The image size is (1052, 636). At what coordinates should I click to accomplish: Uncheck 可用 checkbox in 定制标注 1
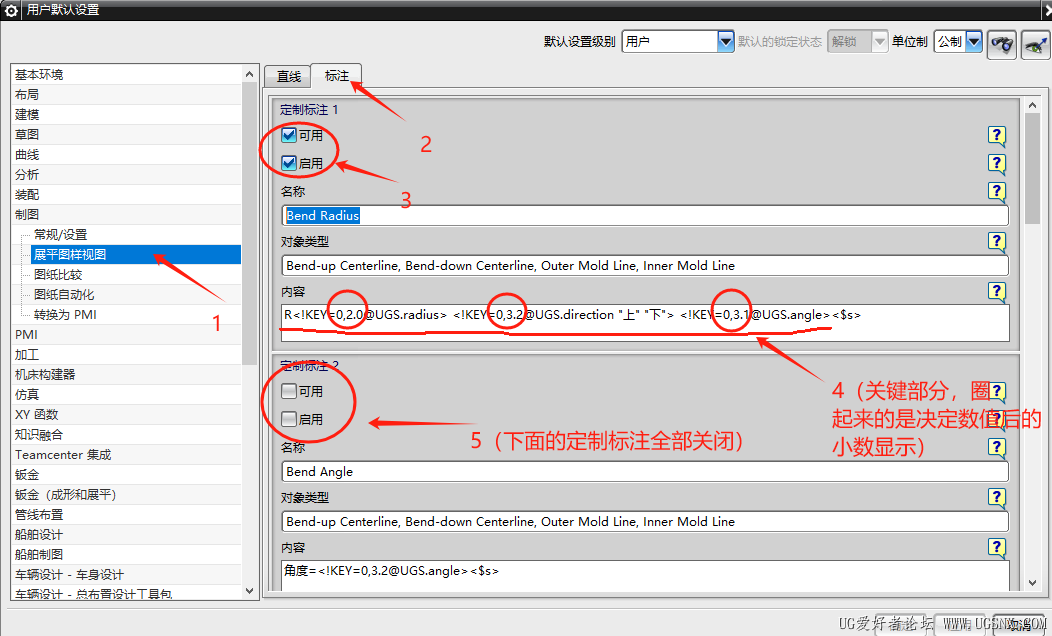point(289,135)
